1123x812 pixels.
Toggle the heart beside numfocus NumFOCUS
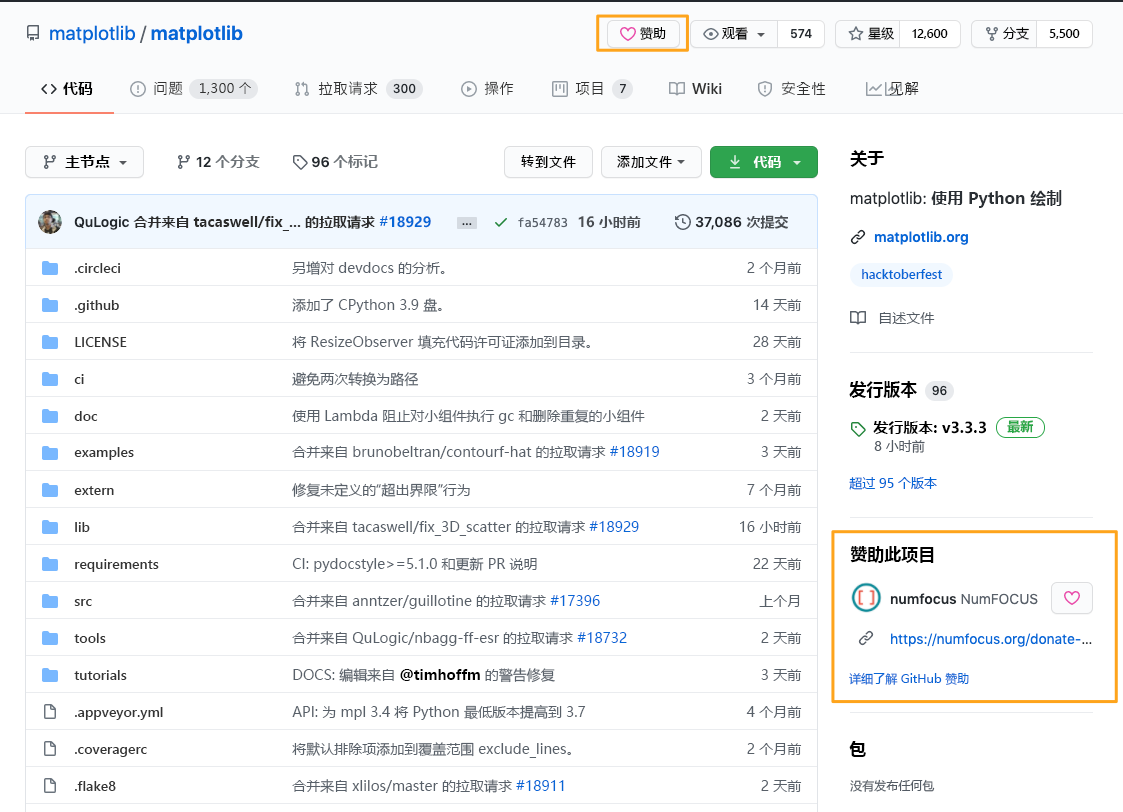pyautogui.click(x=1071, y=597)
